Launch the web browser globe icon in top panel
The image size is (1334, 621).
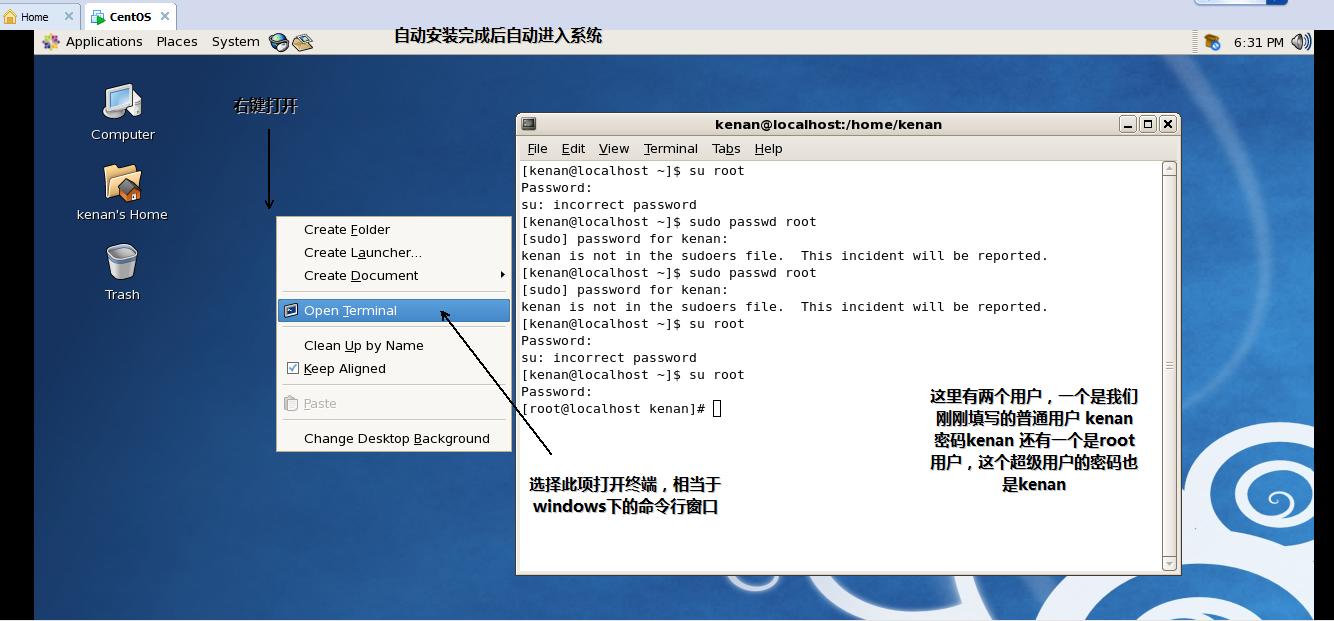click(x=279, y=42)
